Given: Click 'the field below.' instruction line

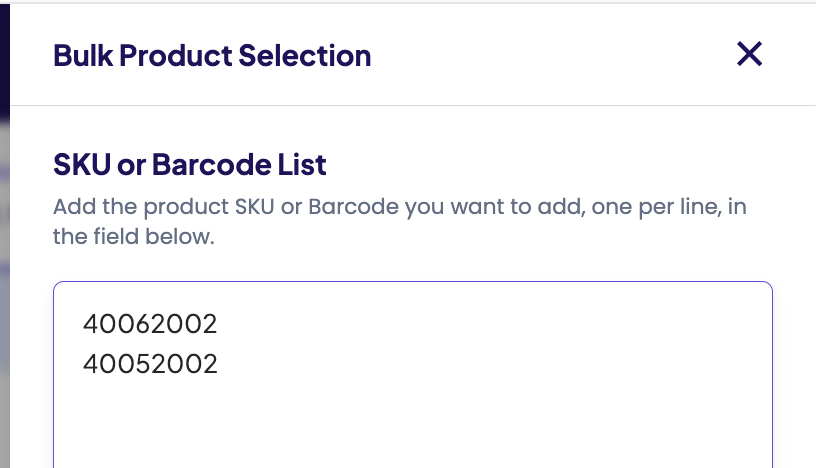Looking at the screenshot, I should click(x=134, y=239).
